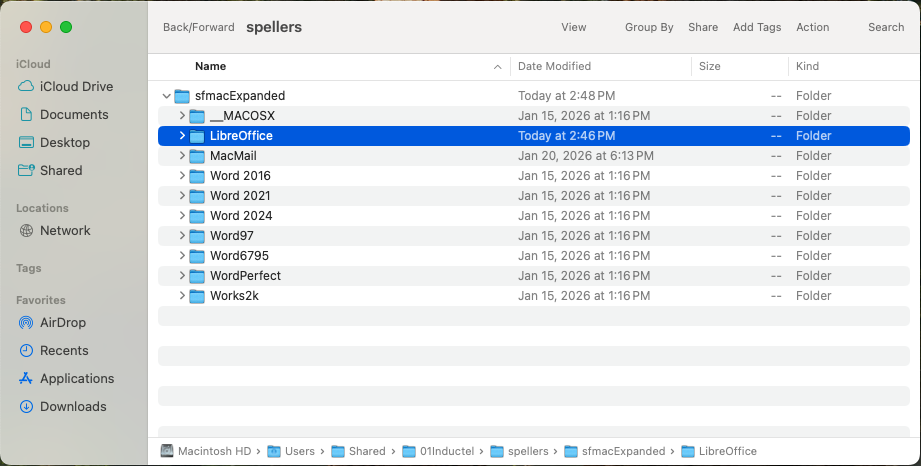Open the Applications folder shortcut
This screenshot has width=921, height=466.
76,378
